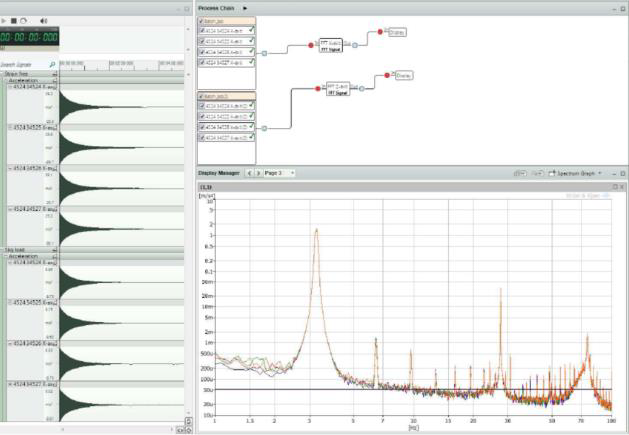Image resolution: width=629 pixels, height=435 pixels.
Task: Click second layout icon left of Spectrum Graph
Action: 538,173
